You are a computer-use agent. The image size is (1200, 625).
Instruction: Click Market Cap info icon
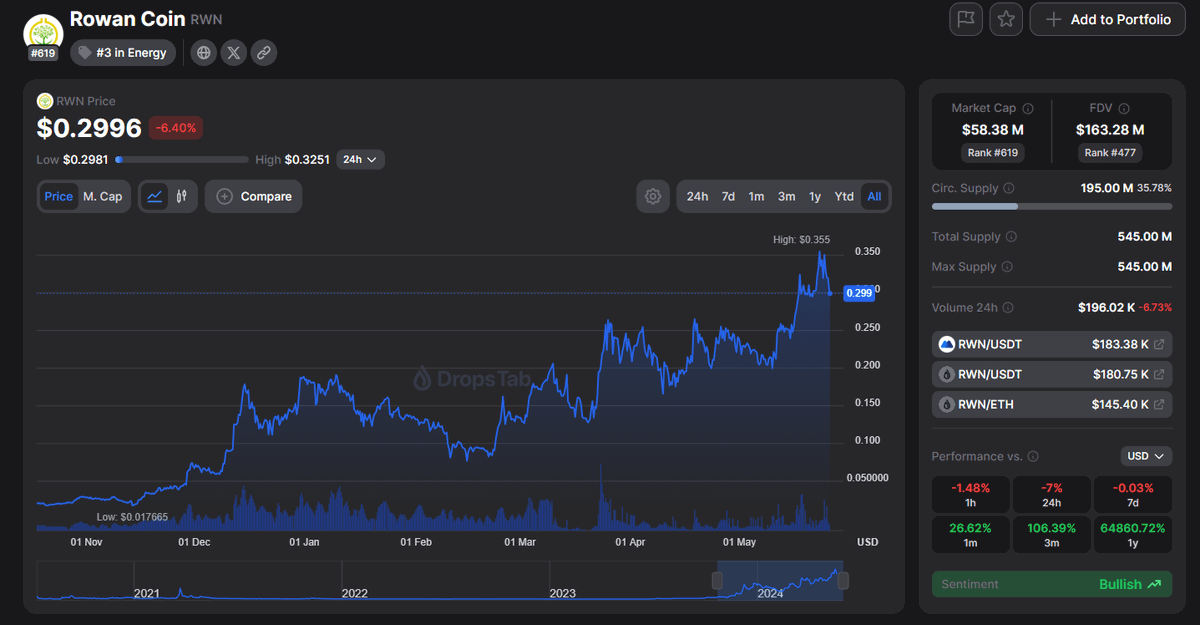(1028, 108)
